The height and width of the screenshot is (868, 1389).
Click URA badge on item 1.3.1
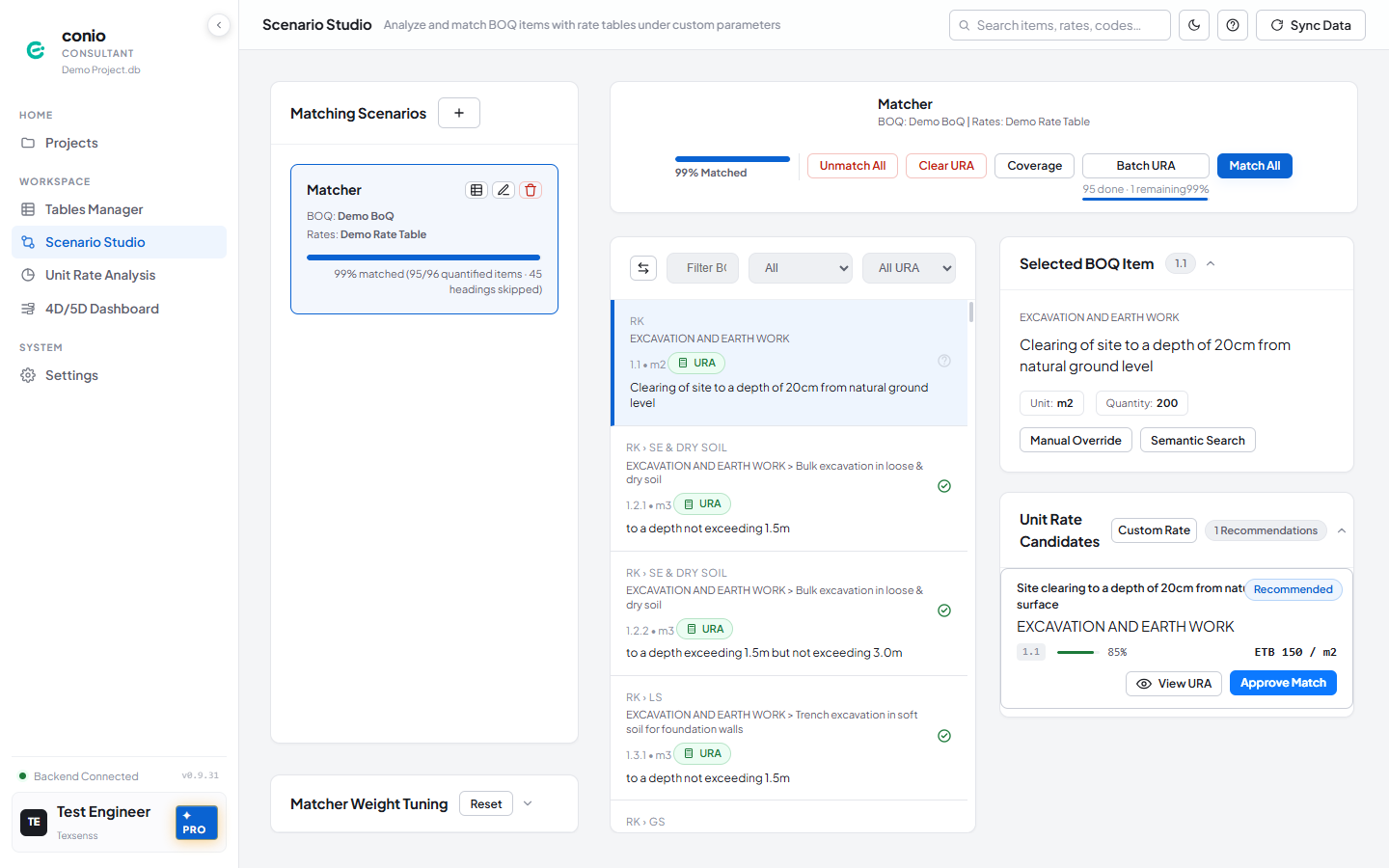[702, 753]
